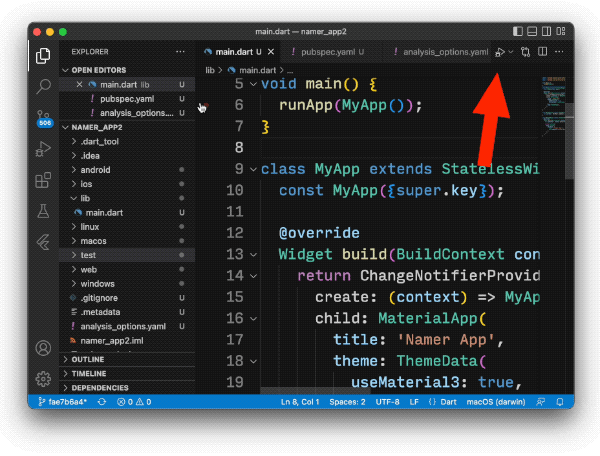Open the Source Control view
The image size is (600, 456).
click(43, 117)
